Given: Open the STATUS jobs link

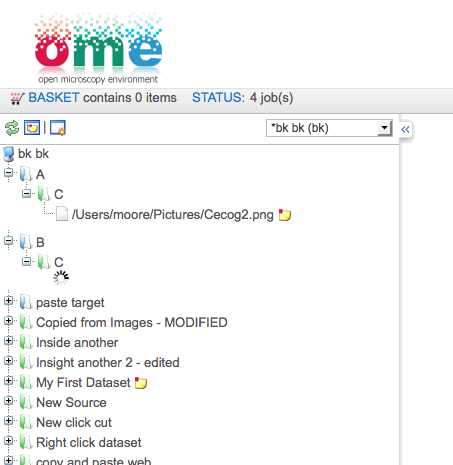Looking at the screenshot, I should click(x=218, y=98).
